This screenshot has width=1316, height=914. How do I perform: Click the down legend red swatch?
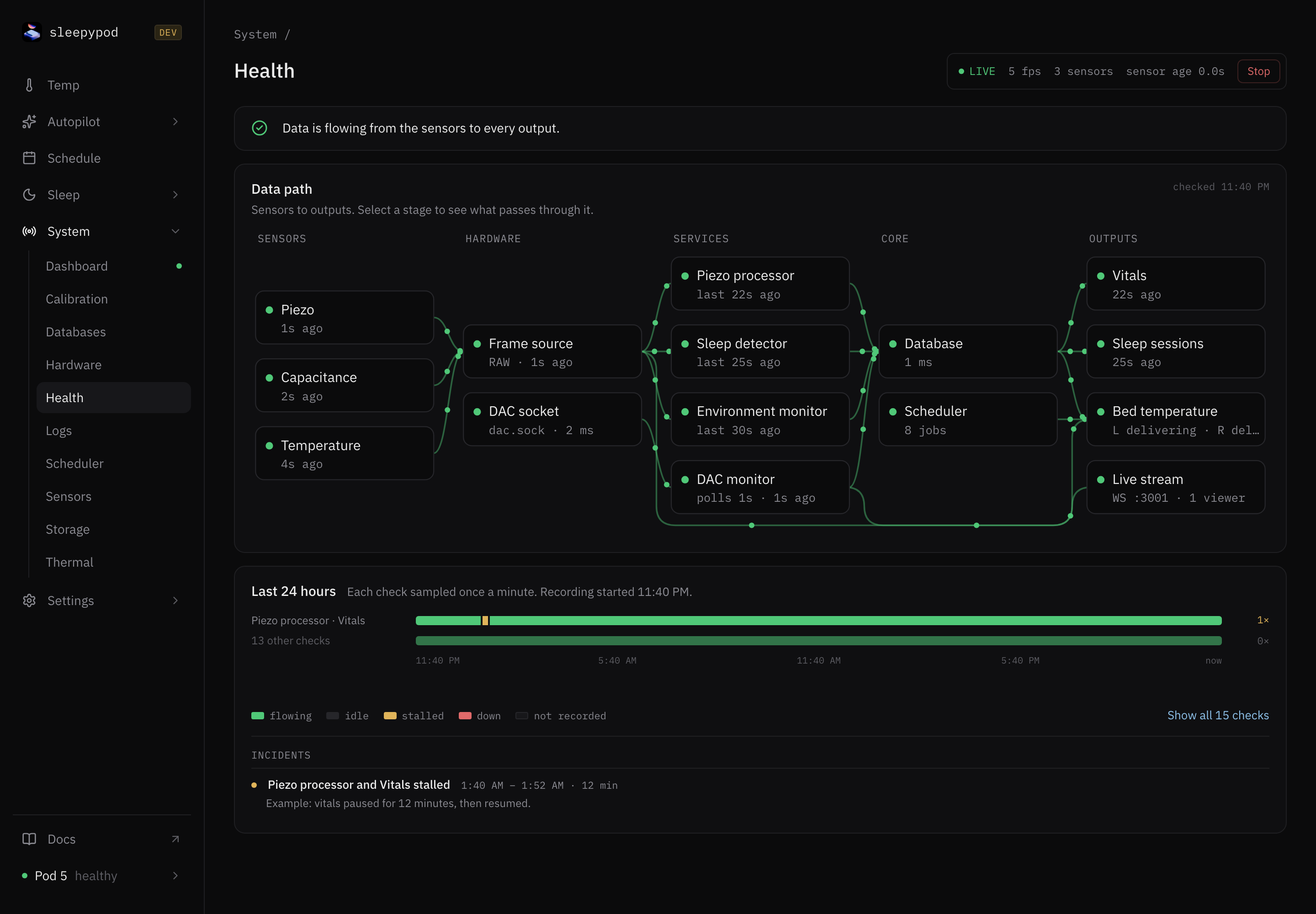pos(465,716)
